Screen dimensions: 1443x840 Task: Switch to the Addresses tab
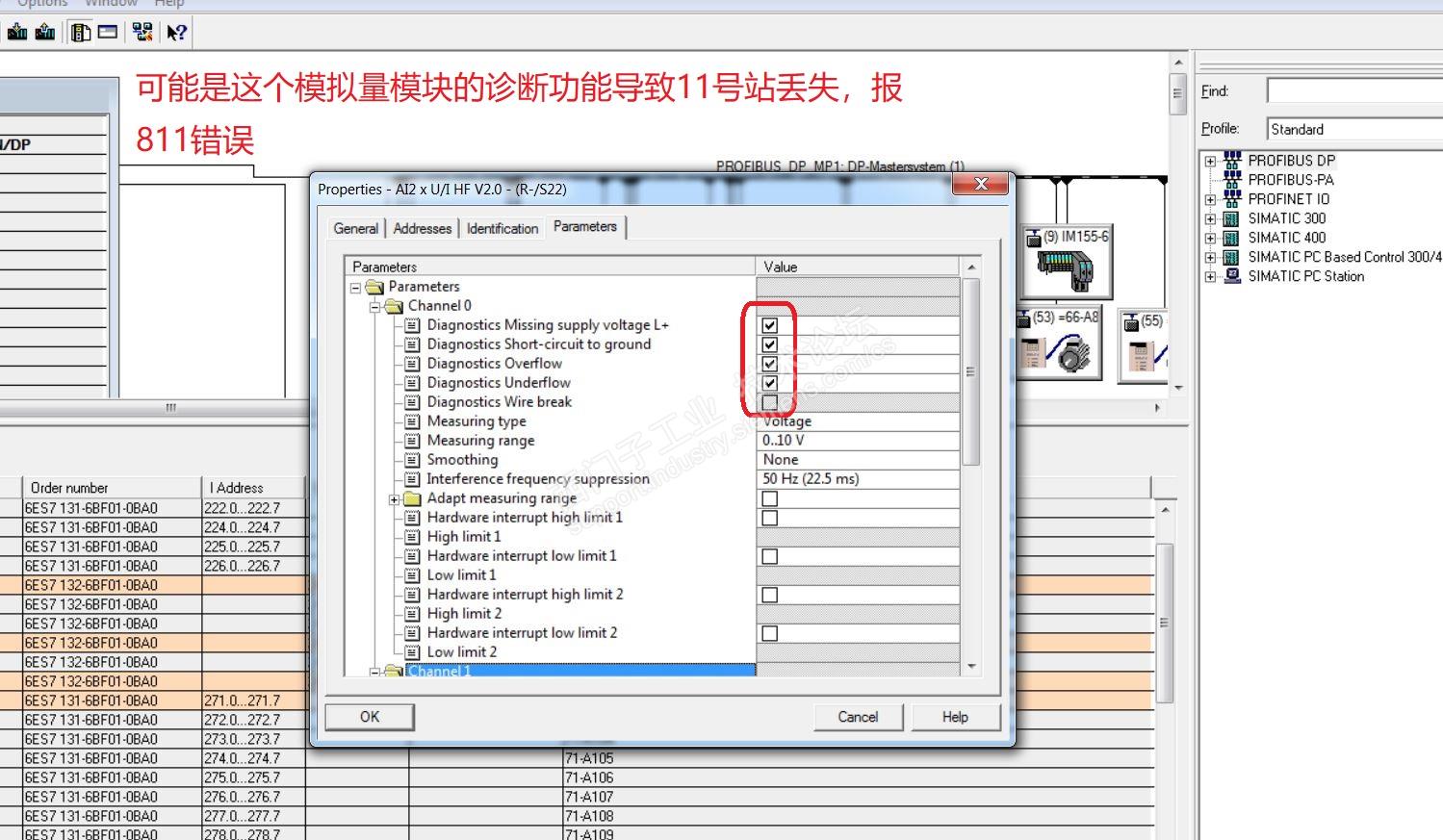(422, 228)
